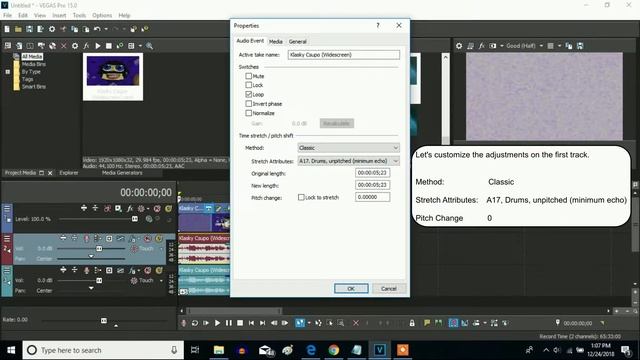Open Track FX on audio track 3
The image size is (640, 360).
click(132, 270)
